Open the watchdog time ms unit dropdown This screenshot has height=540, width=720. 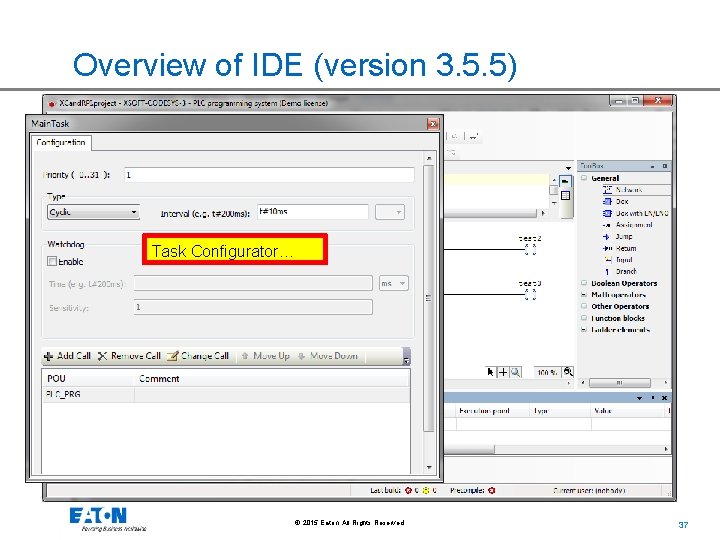click(394, 283)
